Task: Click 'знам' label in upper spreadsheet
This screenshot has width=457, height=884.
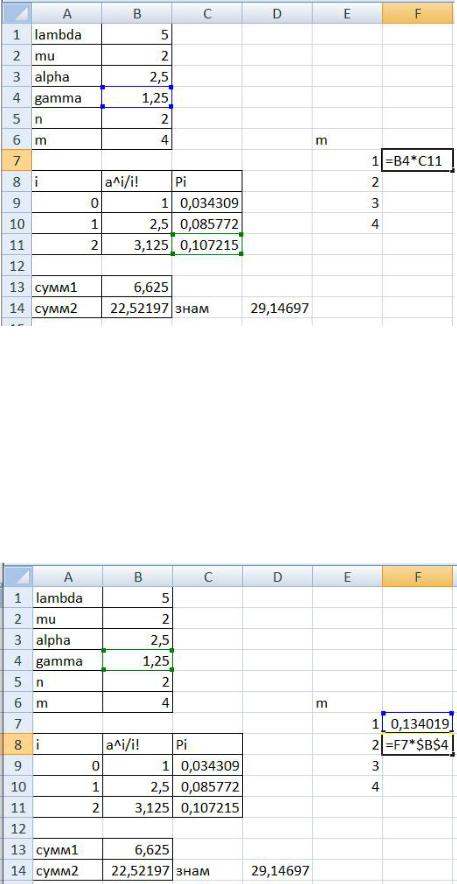Action: pyautogui.click(x=207, y=308)
